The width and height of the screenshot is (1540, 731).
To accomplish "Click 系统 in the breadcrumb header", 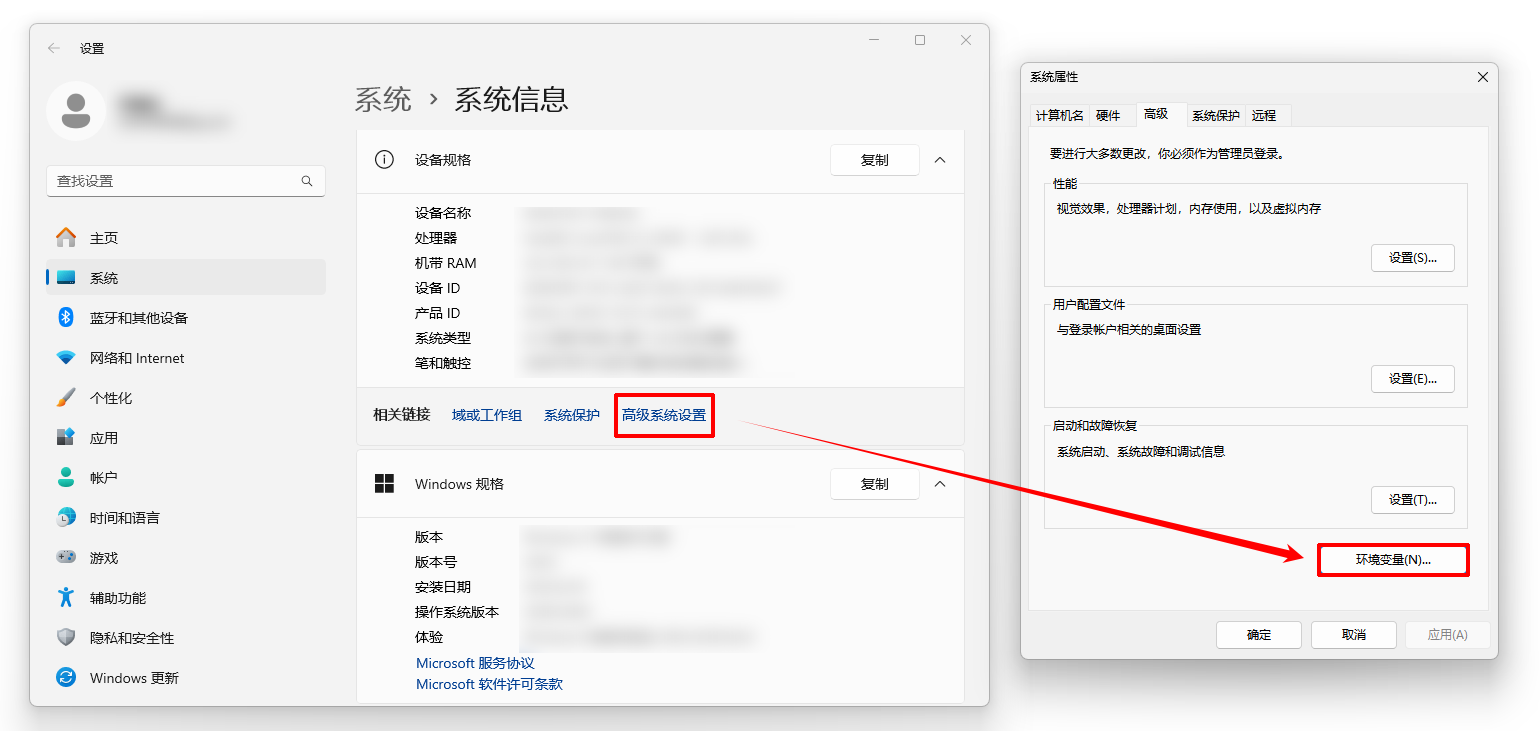I will tap(383, 99).
